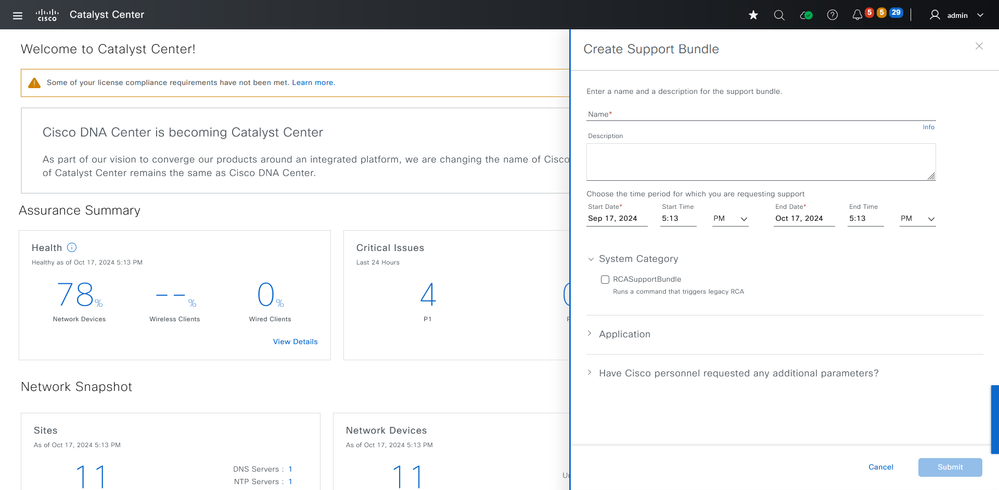Click the Network Devices count 11
Screen dimensions: 999x490
pyautogui.click(x=406, y=478)
